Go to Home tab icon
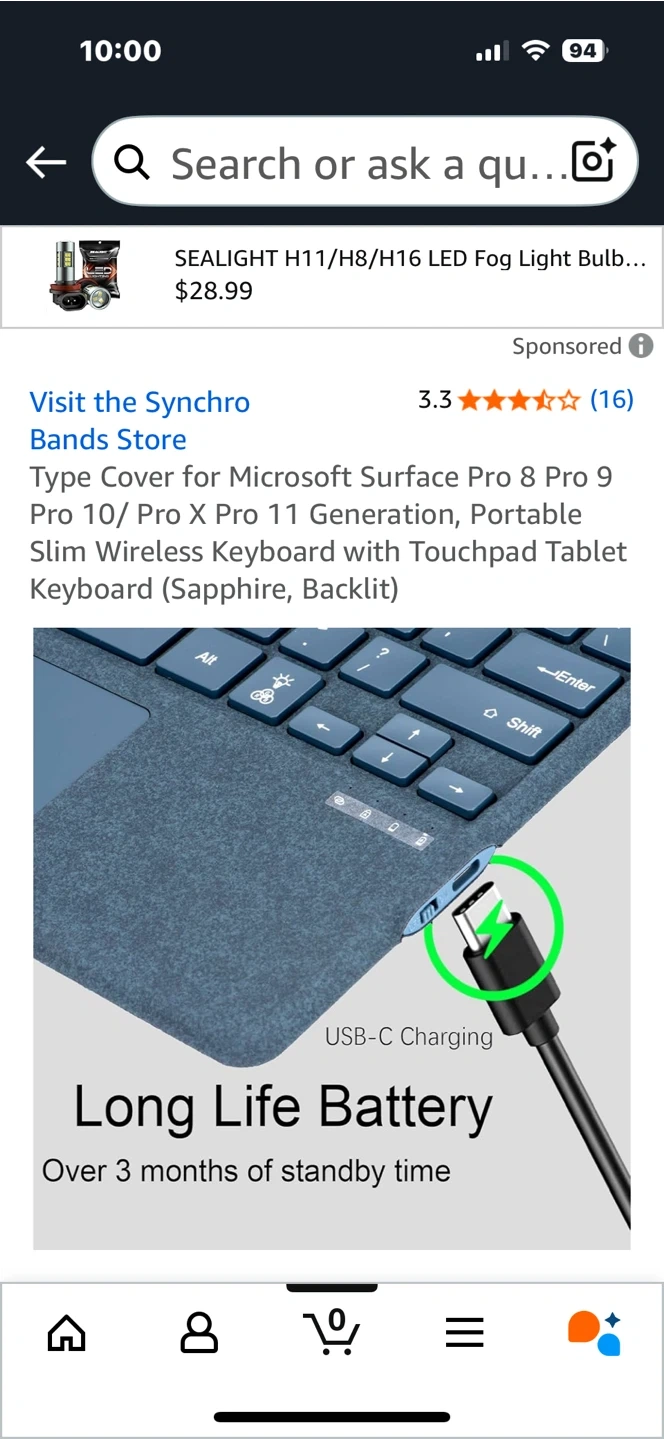Screen dimensions: 664x1440 67,1332
